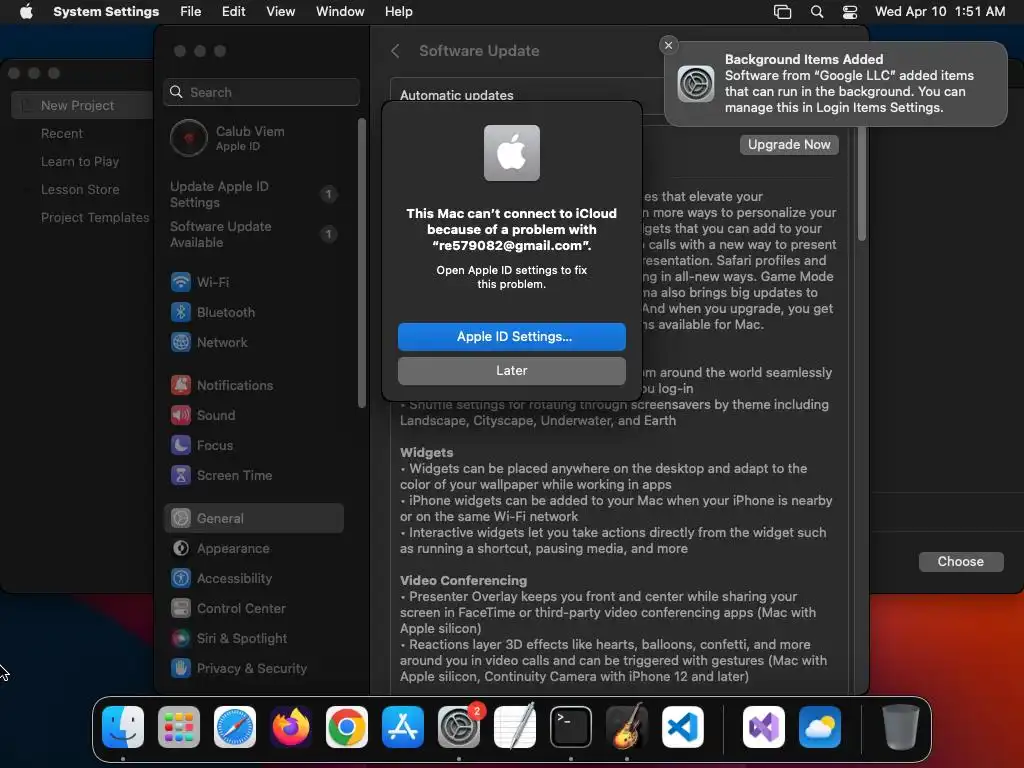Open Control Center in menu bar
Viewport: 1024px width, 768px height.
(x=850, y=12)
